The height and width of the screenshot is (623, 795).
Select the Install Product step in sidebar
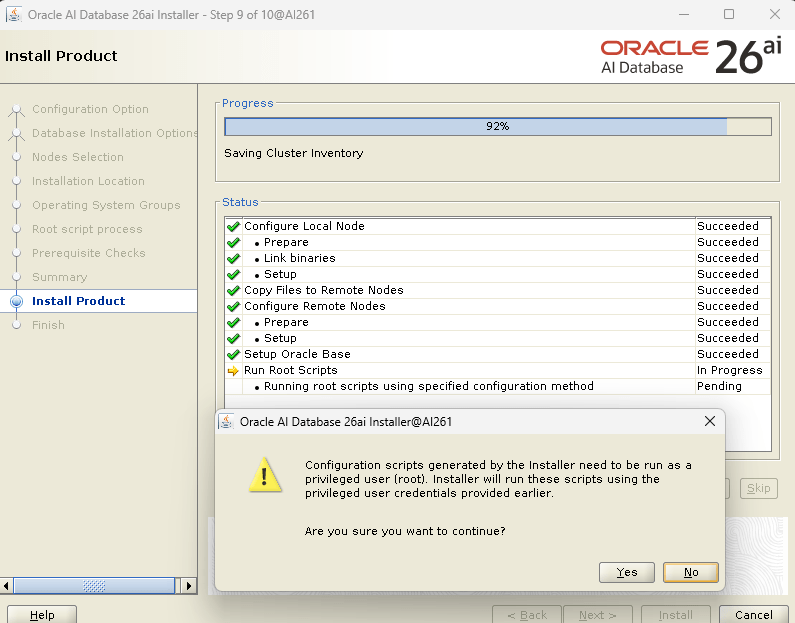coord(78,301)
